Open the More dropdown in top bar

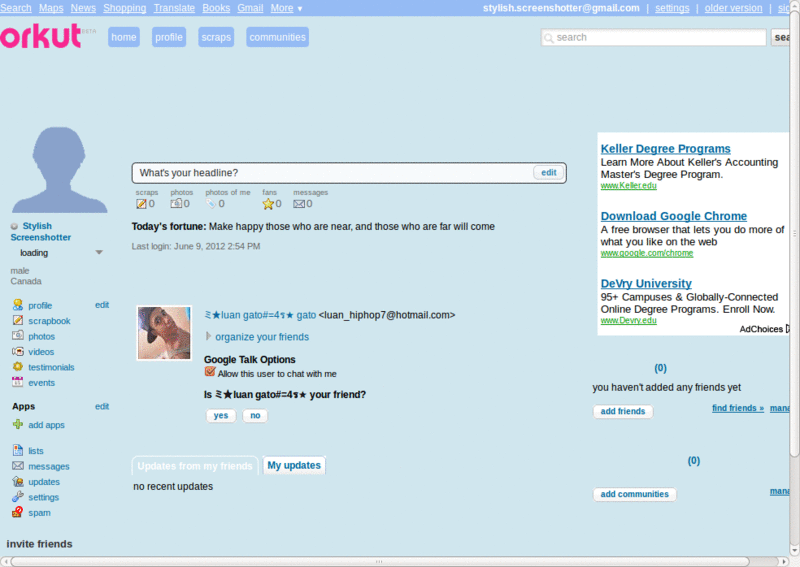click(286, 8)
